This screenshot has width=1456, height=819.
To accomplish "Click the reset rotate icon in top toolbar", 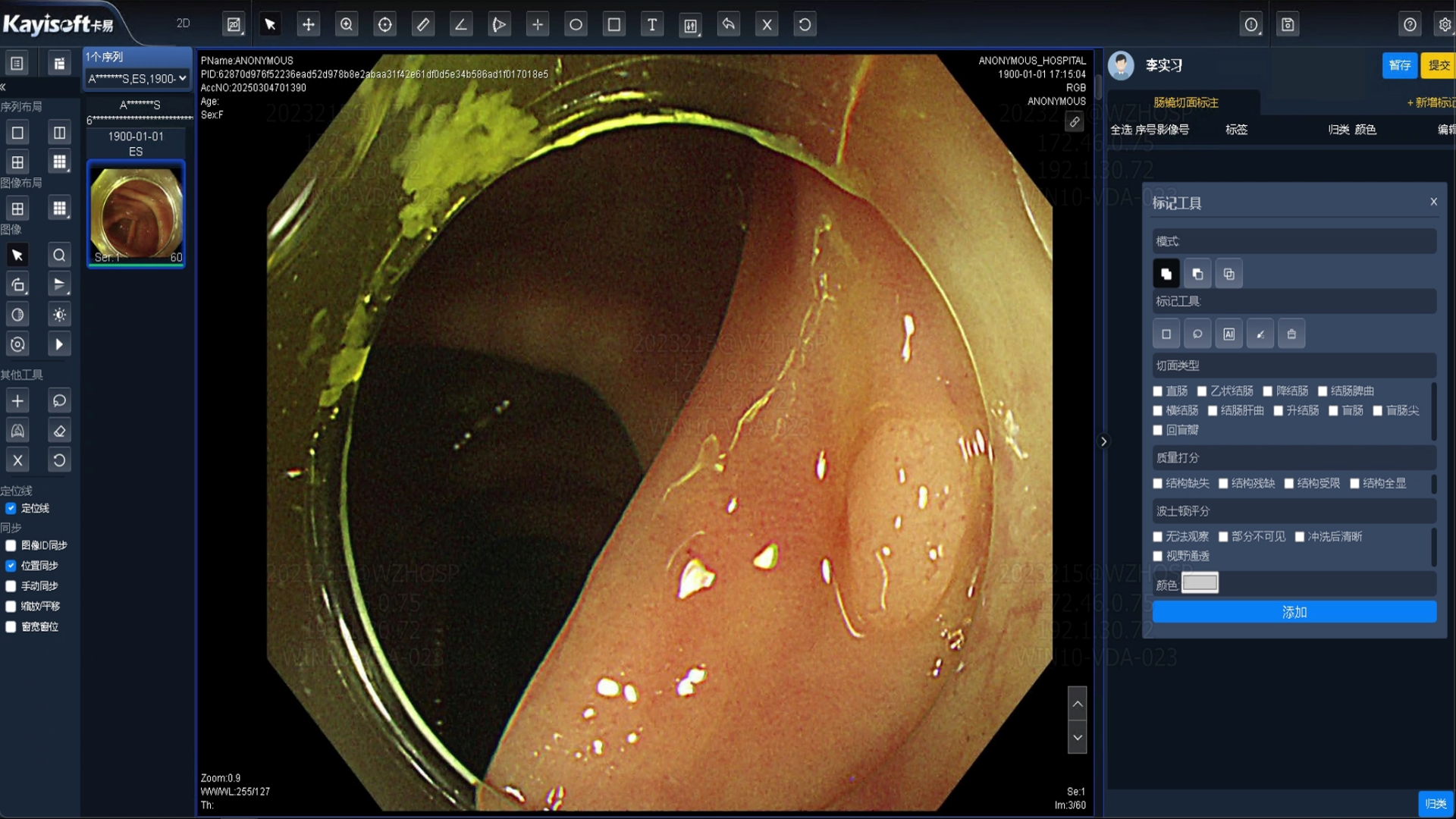I will pos(805,24).
